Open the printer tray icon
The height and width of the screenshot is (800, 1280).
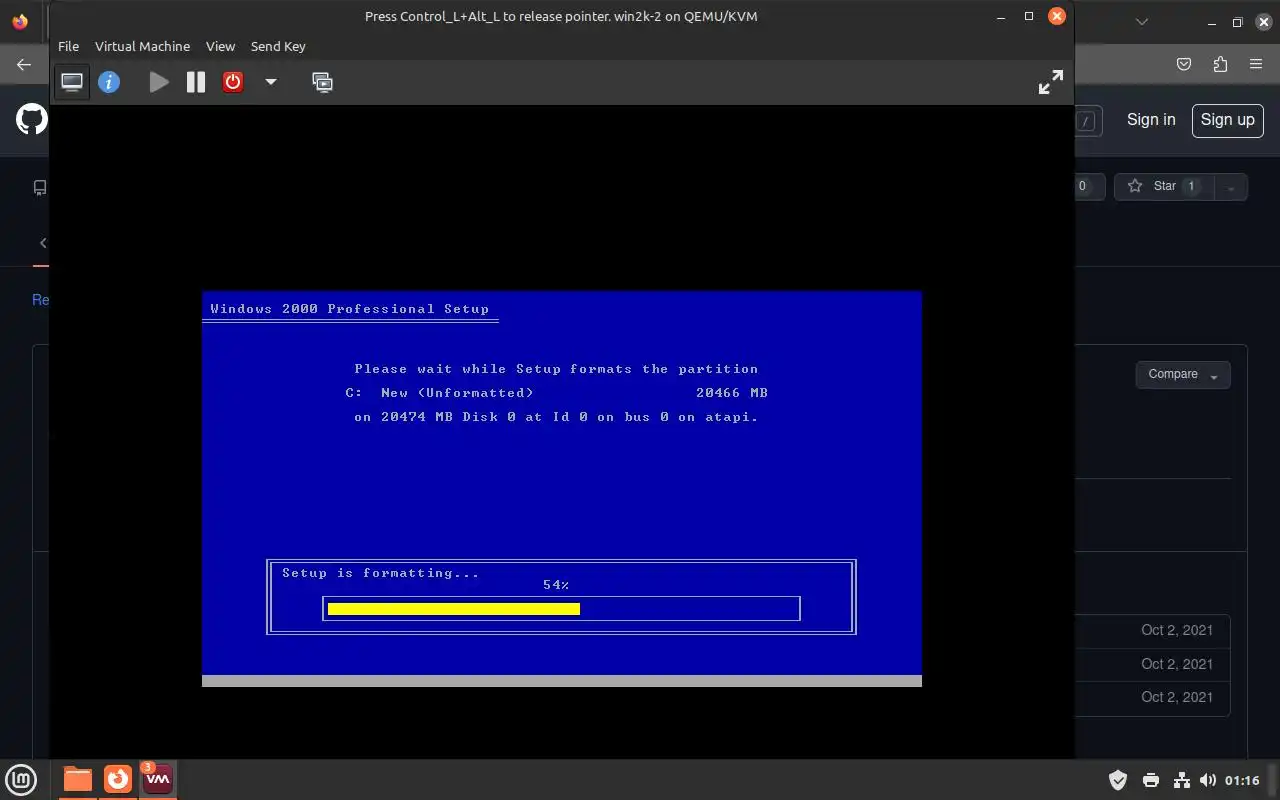click(1150, 780)
